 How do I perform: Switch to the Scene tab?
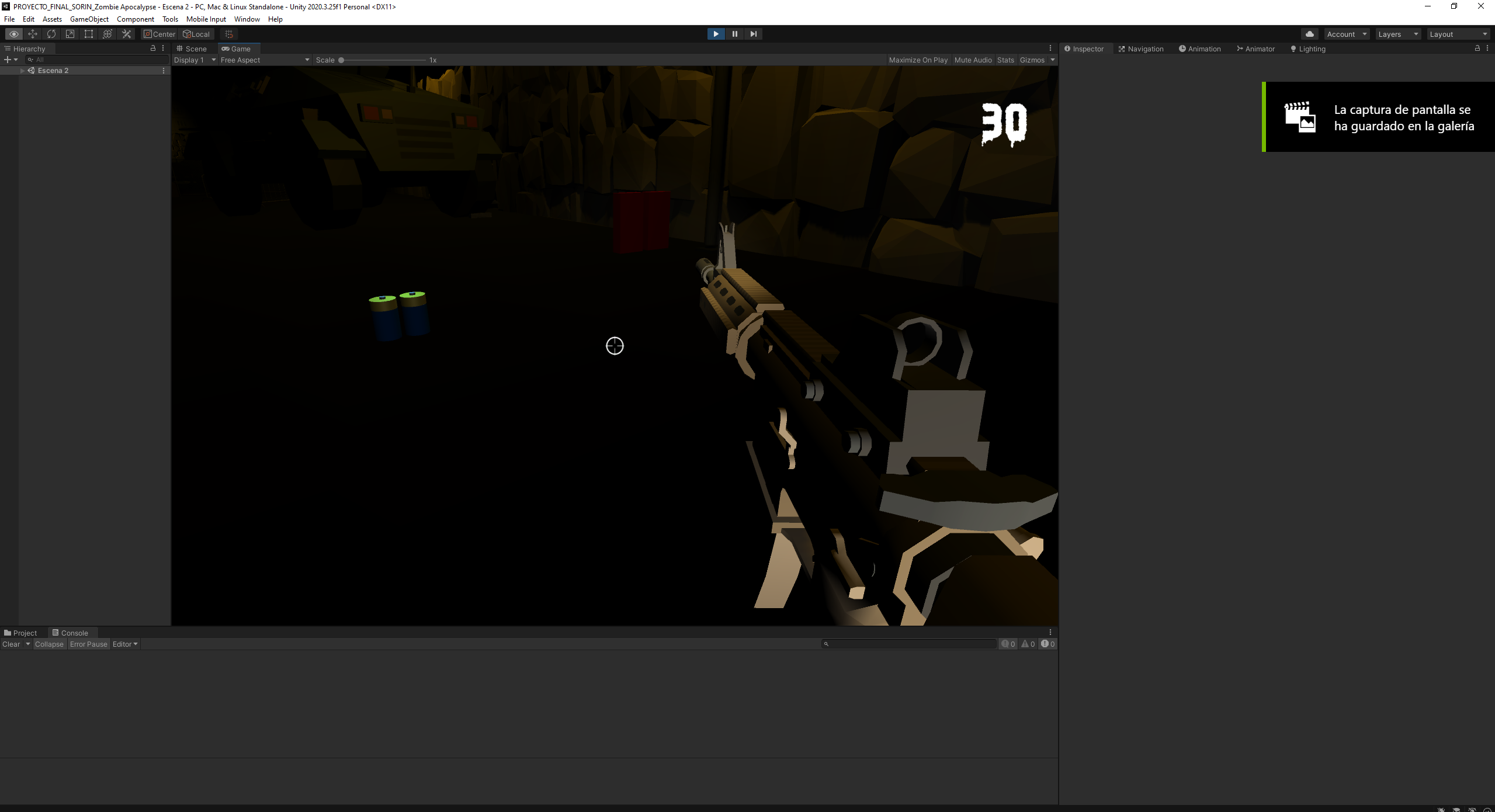coord(192,48)
